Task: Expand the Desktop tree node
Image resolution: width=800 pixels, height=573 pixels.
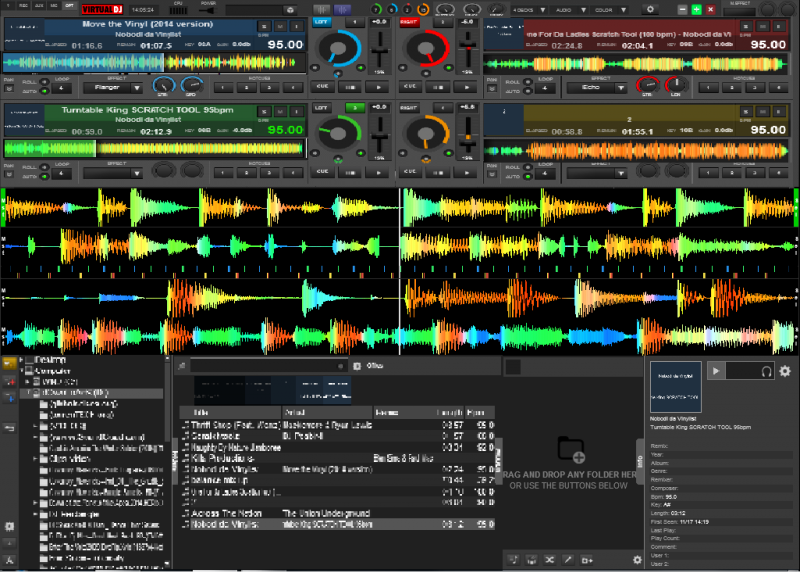Action: click(21, 360)
